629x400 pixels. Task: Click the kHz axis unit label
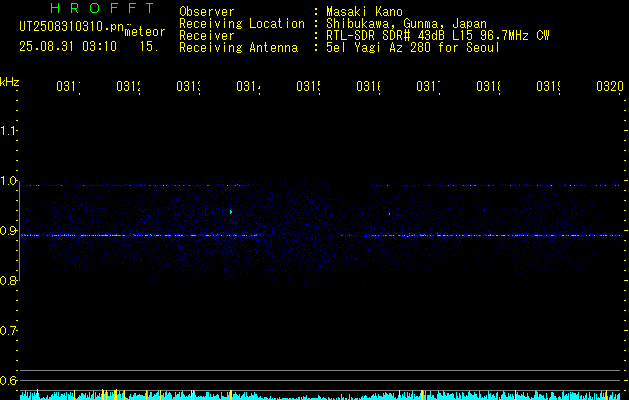click(10, 82)
